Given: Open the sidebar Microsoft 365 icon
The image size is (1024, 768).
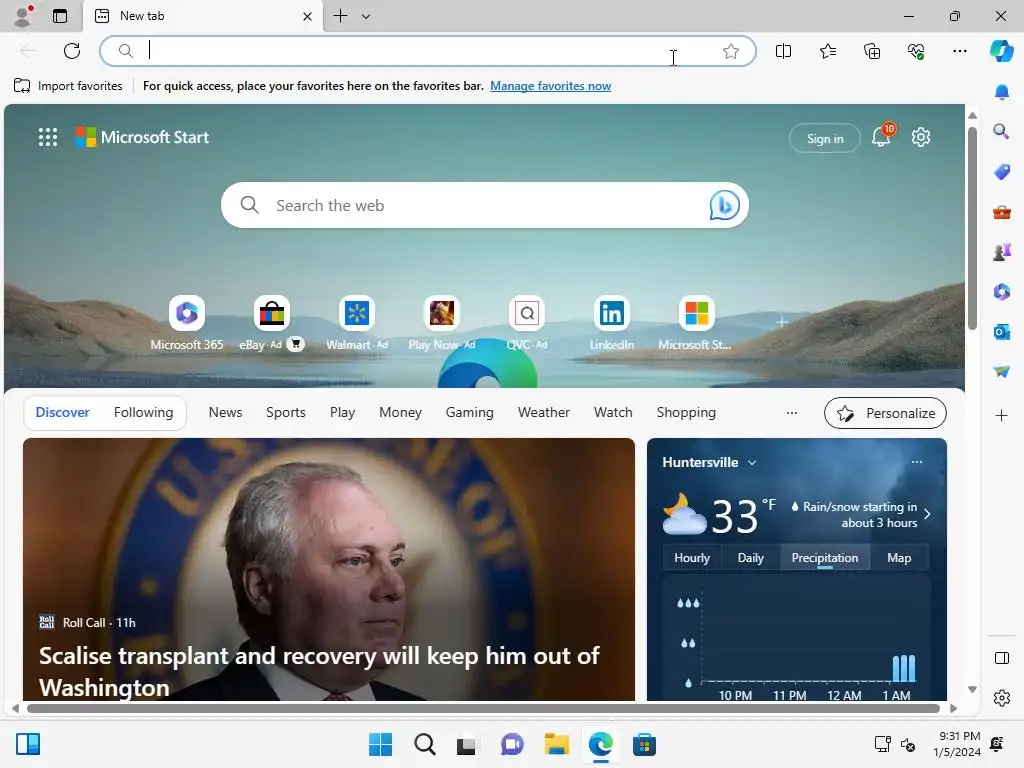Looking at the screenshot, I should point(1001,291).
